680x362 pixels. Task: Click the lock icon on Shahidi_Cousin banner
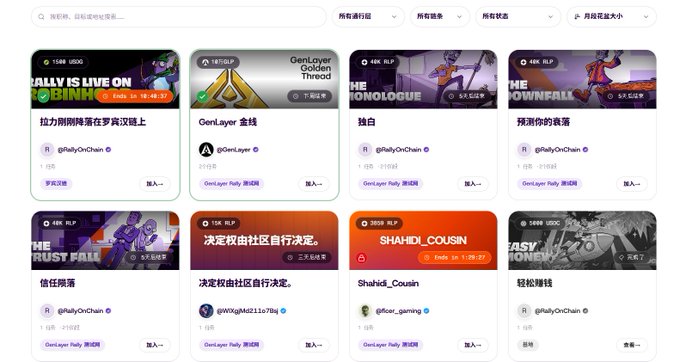[361, 258]
